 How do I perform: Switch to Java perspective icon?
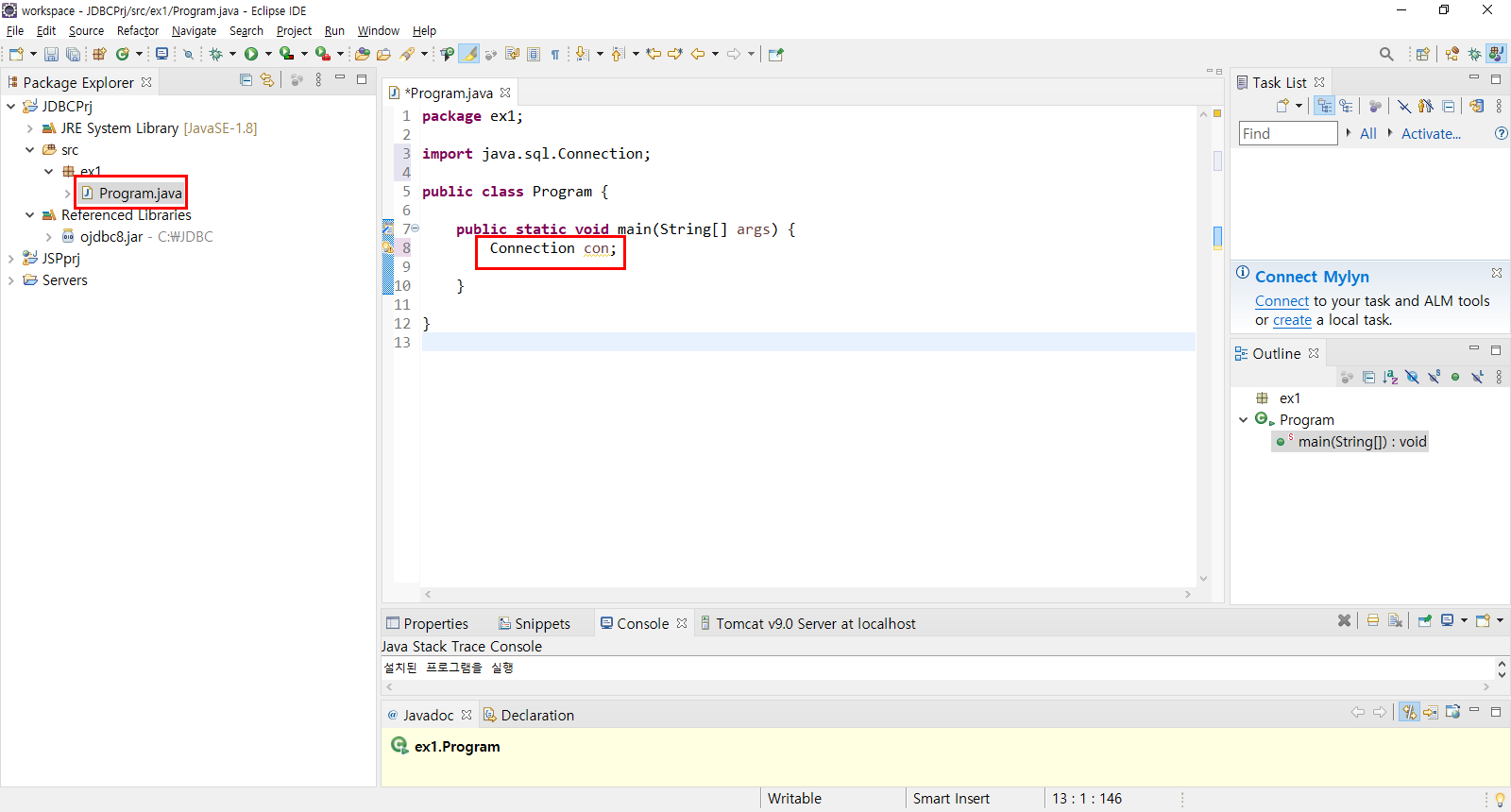pos(1496,54)
